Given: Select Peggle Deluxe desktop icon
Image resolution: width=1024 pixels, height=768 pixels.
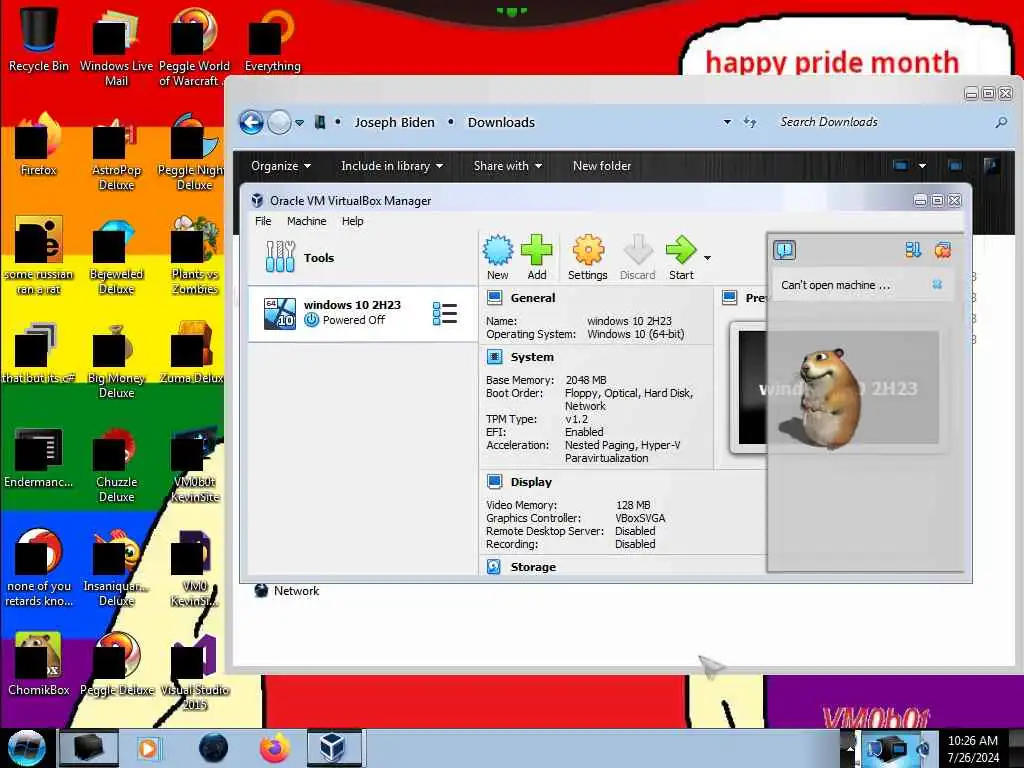Looking at the screenshot, I should click(x=116, y=664).
